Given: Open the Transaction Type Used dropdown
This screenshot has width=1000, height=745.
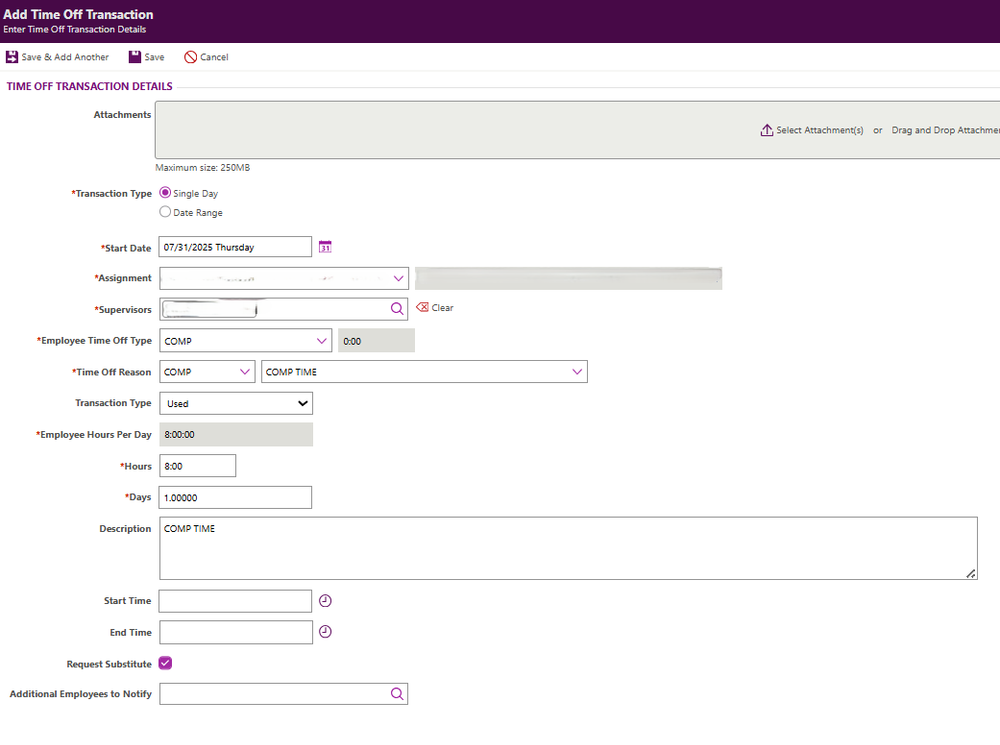Looking at the screenshot, I should click(x=236, y=403).
